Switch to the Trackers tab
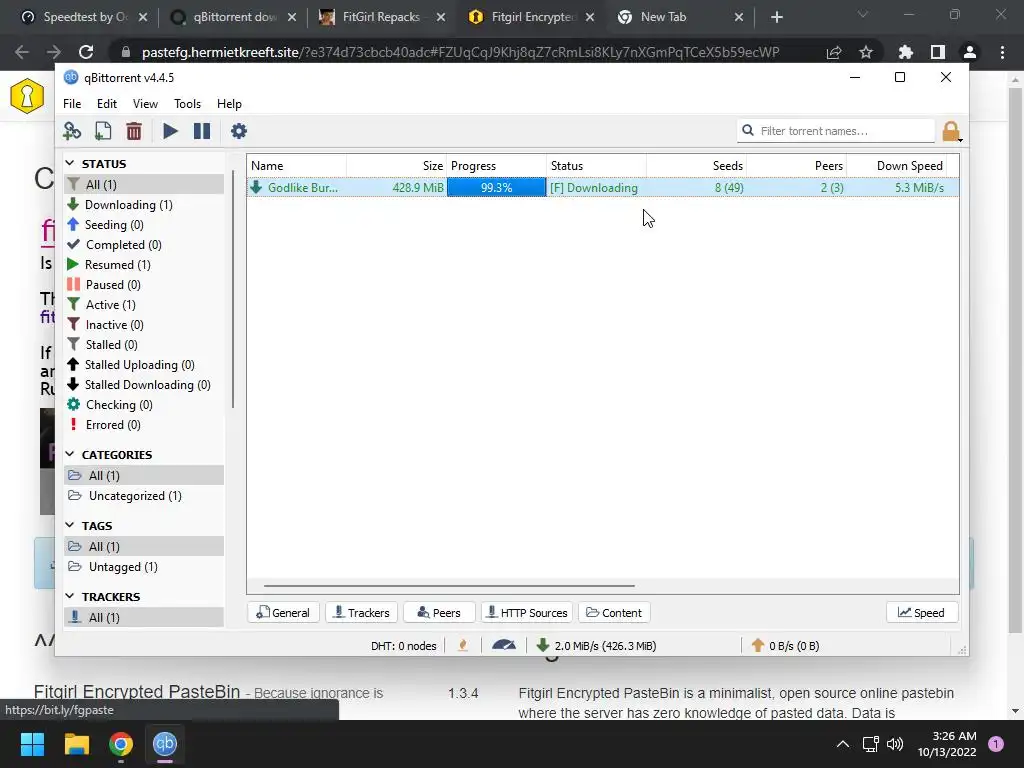Viewport: 1024px width, 768px height. tap(362, 613)
